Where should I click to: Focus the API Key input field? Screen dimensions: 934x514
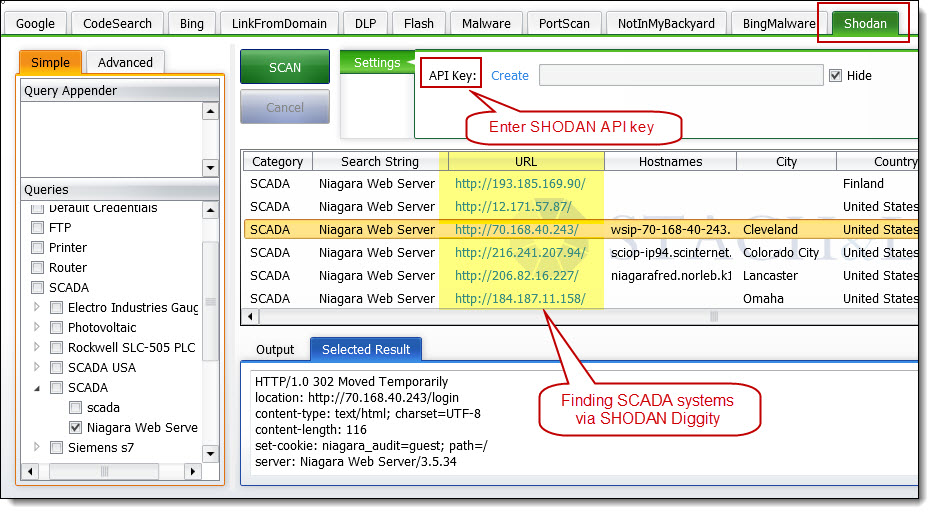point(681,76)
